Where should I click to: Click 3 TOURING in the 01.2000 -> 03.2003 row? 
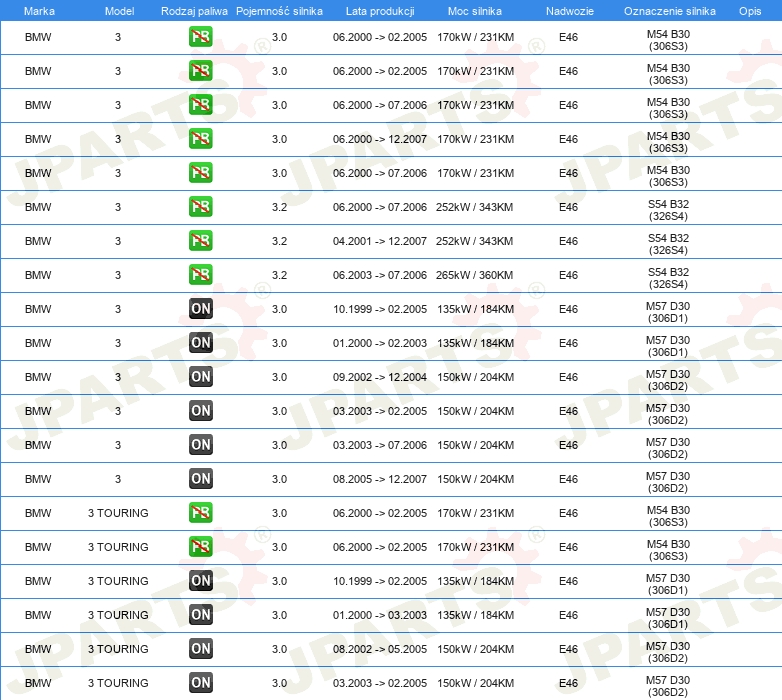coord(118,615)
